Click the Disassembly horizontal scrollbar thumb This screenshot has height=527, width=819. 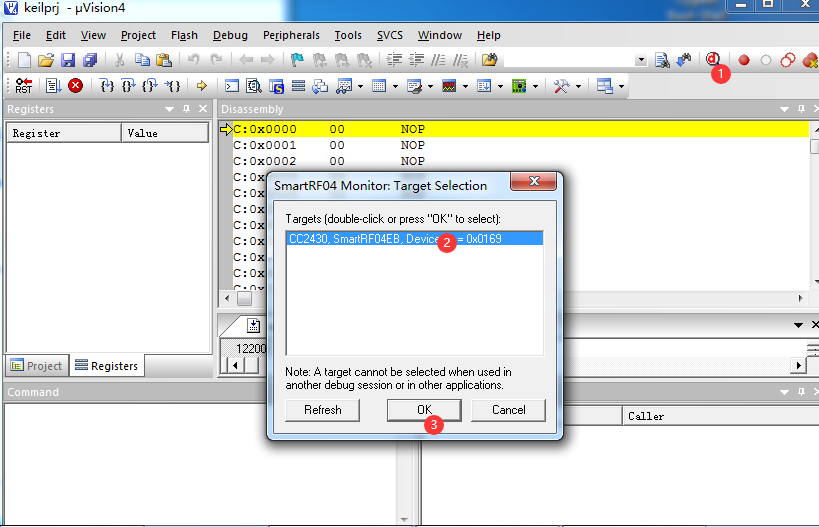click(244, 298)
